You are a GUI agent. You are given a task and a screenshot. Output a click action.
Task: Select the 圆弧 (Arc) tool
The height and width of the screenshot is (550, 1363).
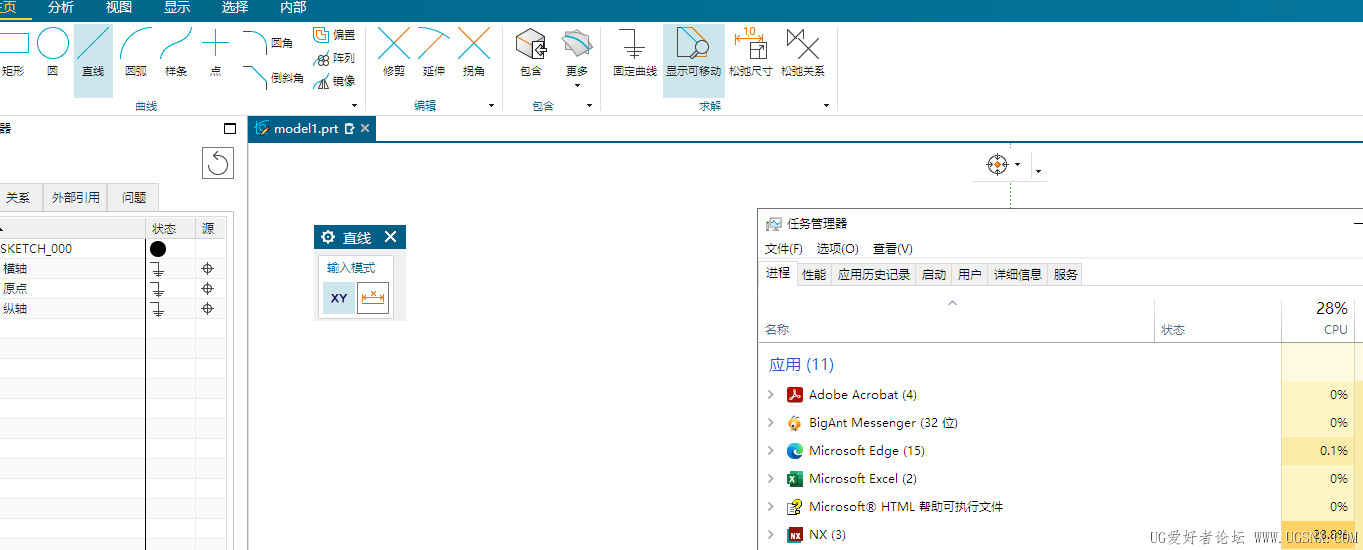point(135,53)
